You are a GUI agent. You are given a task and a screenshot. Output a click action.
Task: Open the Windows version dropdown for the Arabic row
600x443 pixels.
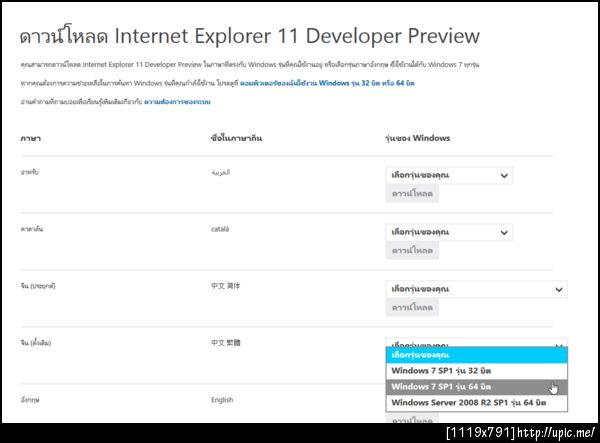click(449, 175)
